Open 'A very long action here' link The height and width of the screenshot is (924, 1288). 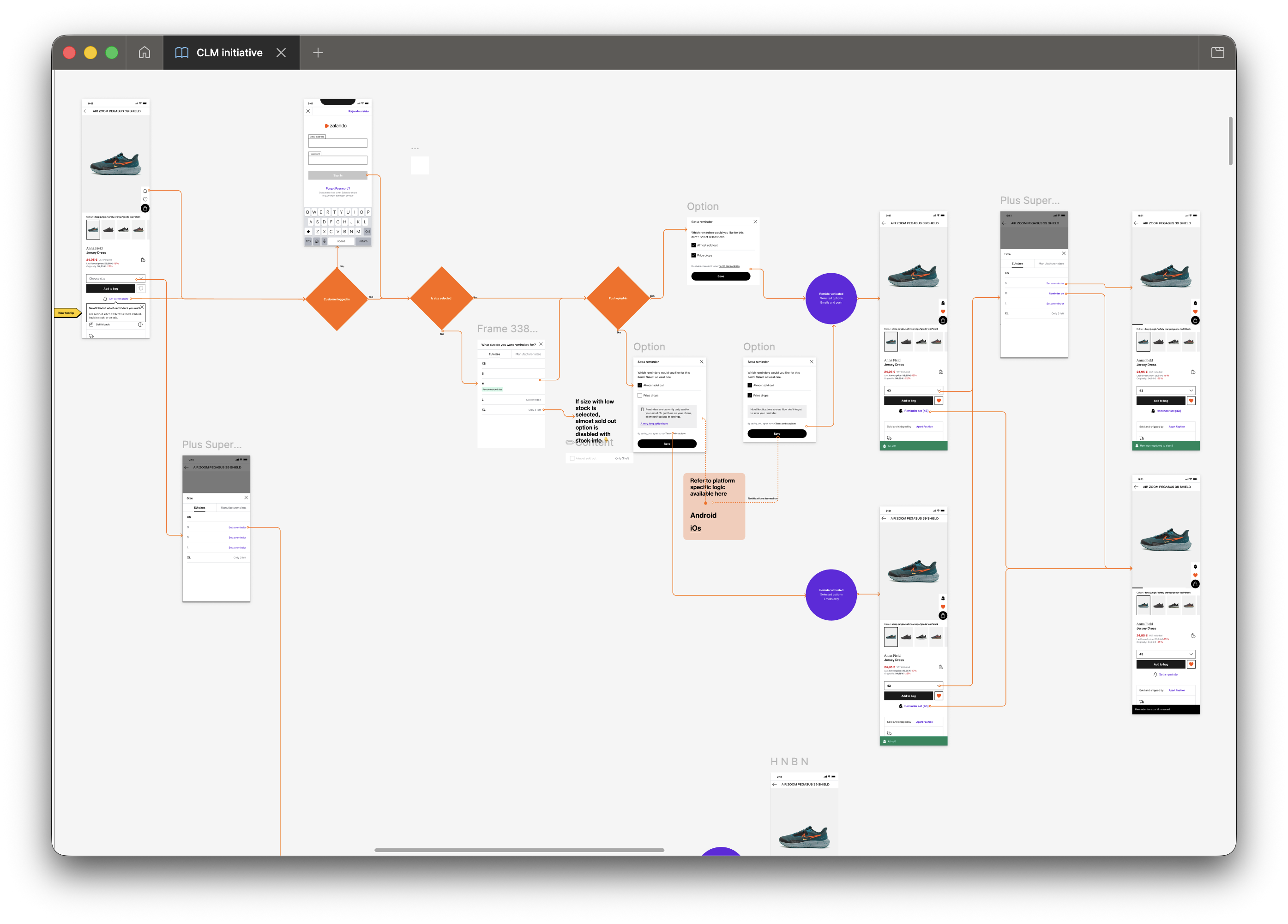654,424
